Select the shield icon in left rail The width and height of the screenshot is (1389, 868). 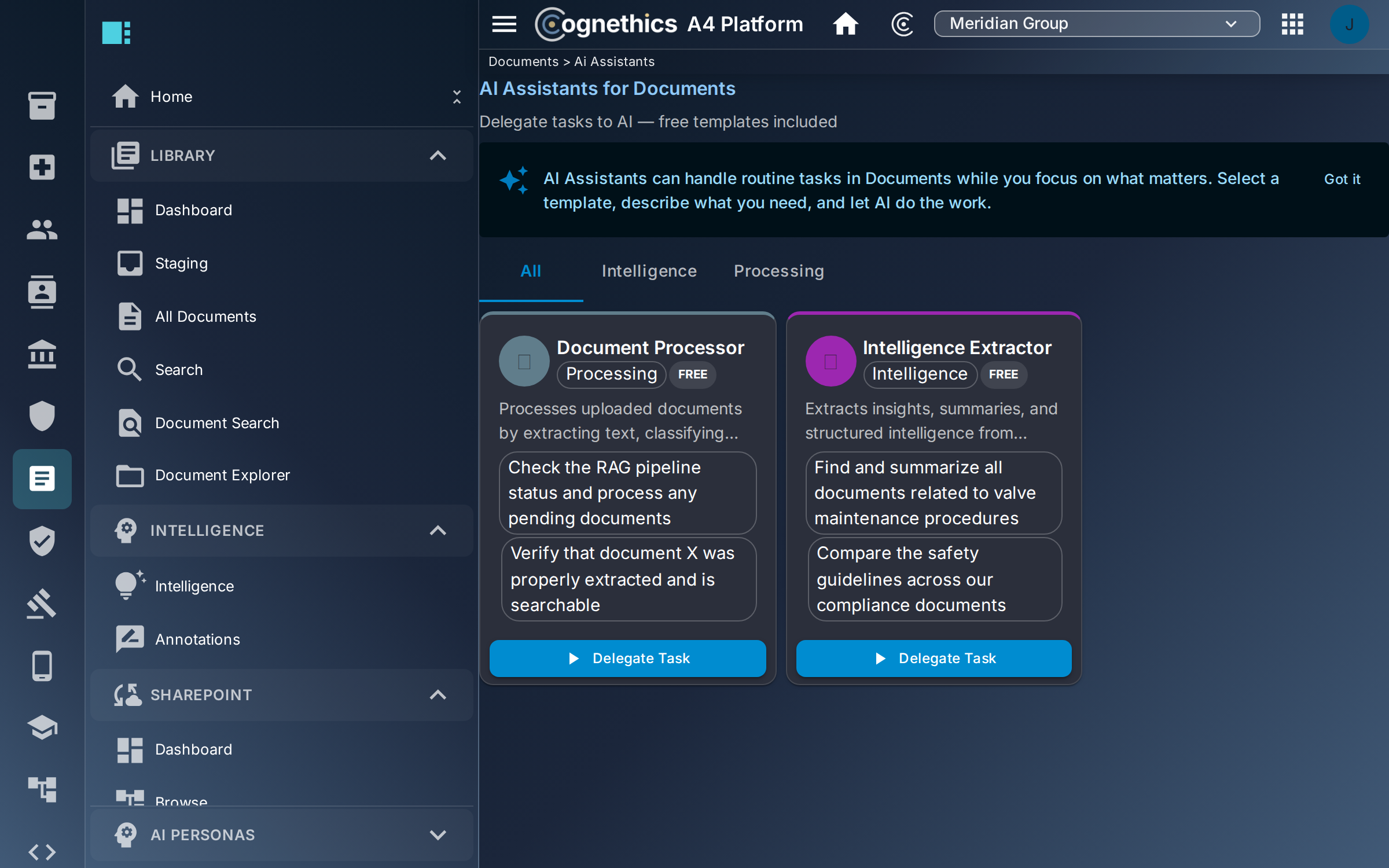pyautogui.click(x=42, y=415)
